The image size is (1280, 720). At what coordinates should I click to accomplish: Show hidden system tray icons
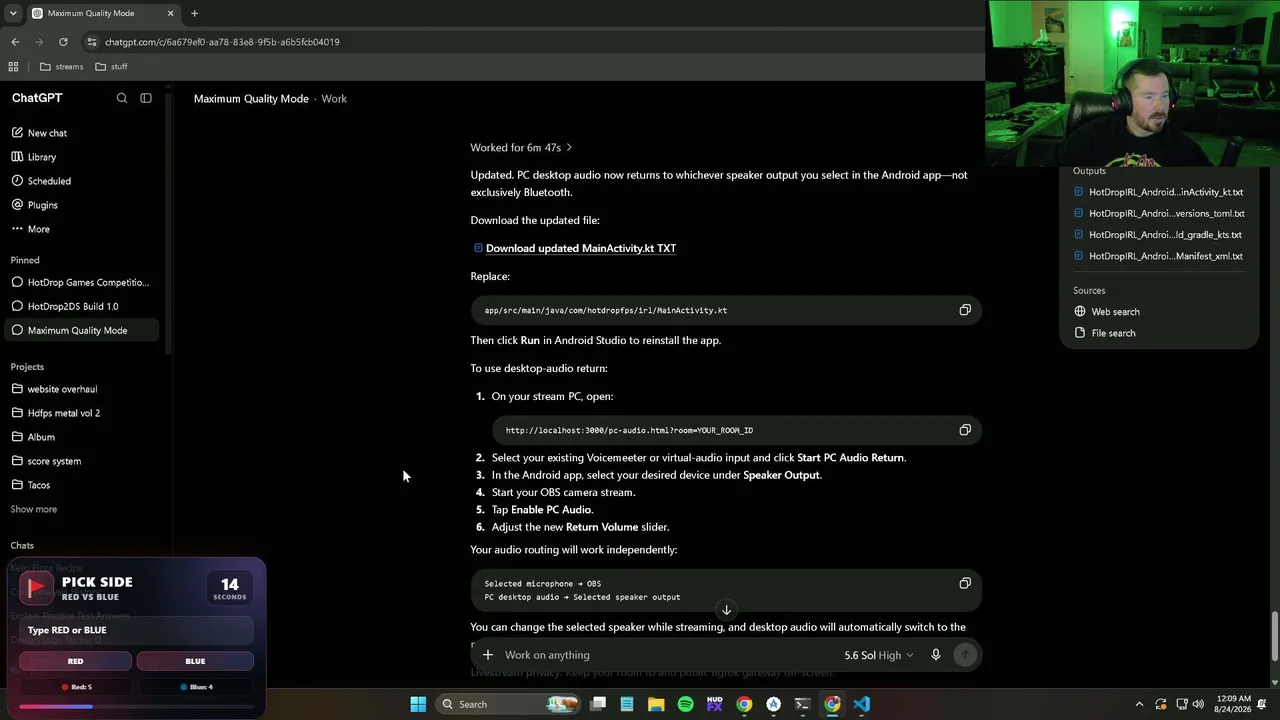coord(1139,704)
